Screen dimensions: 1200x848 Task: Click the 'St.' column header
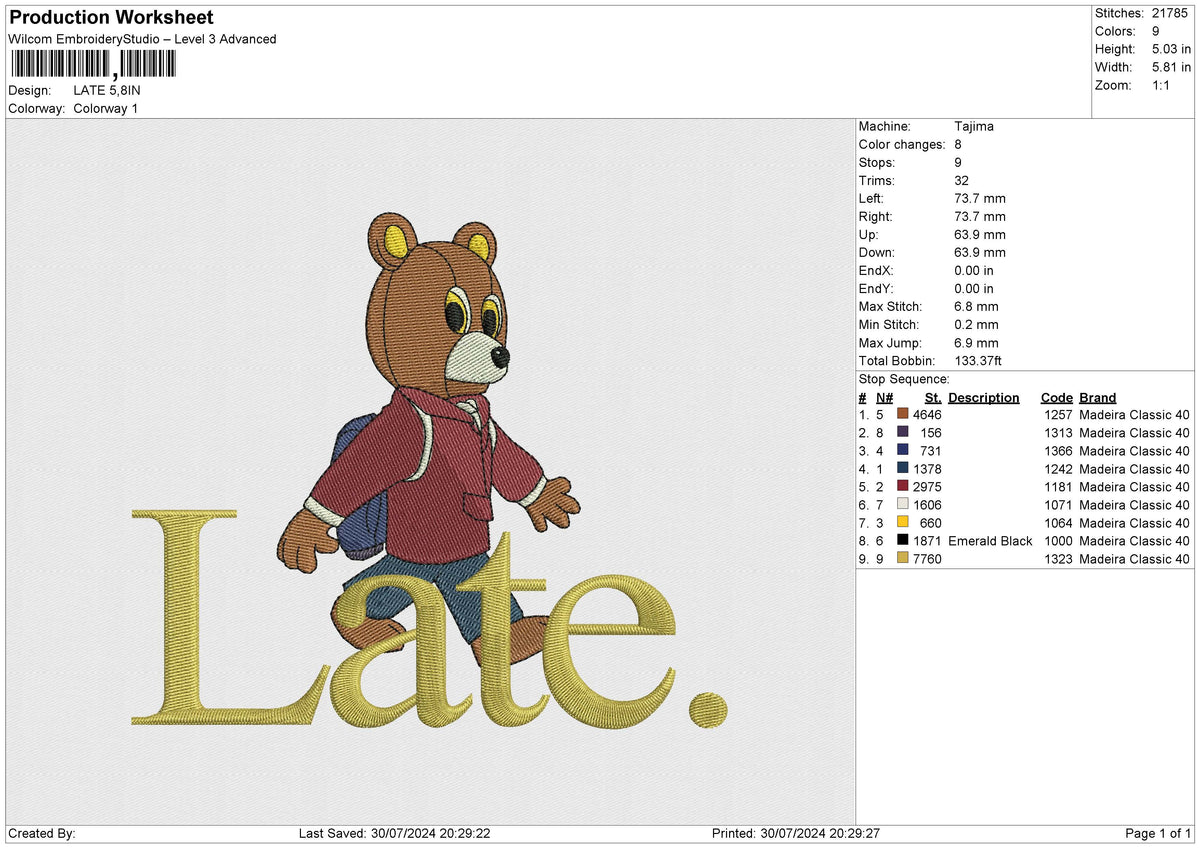pos(933,397)
